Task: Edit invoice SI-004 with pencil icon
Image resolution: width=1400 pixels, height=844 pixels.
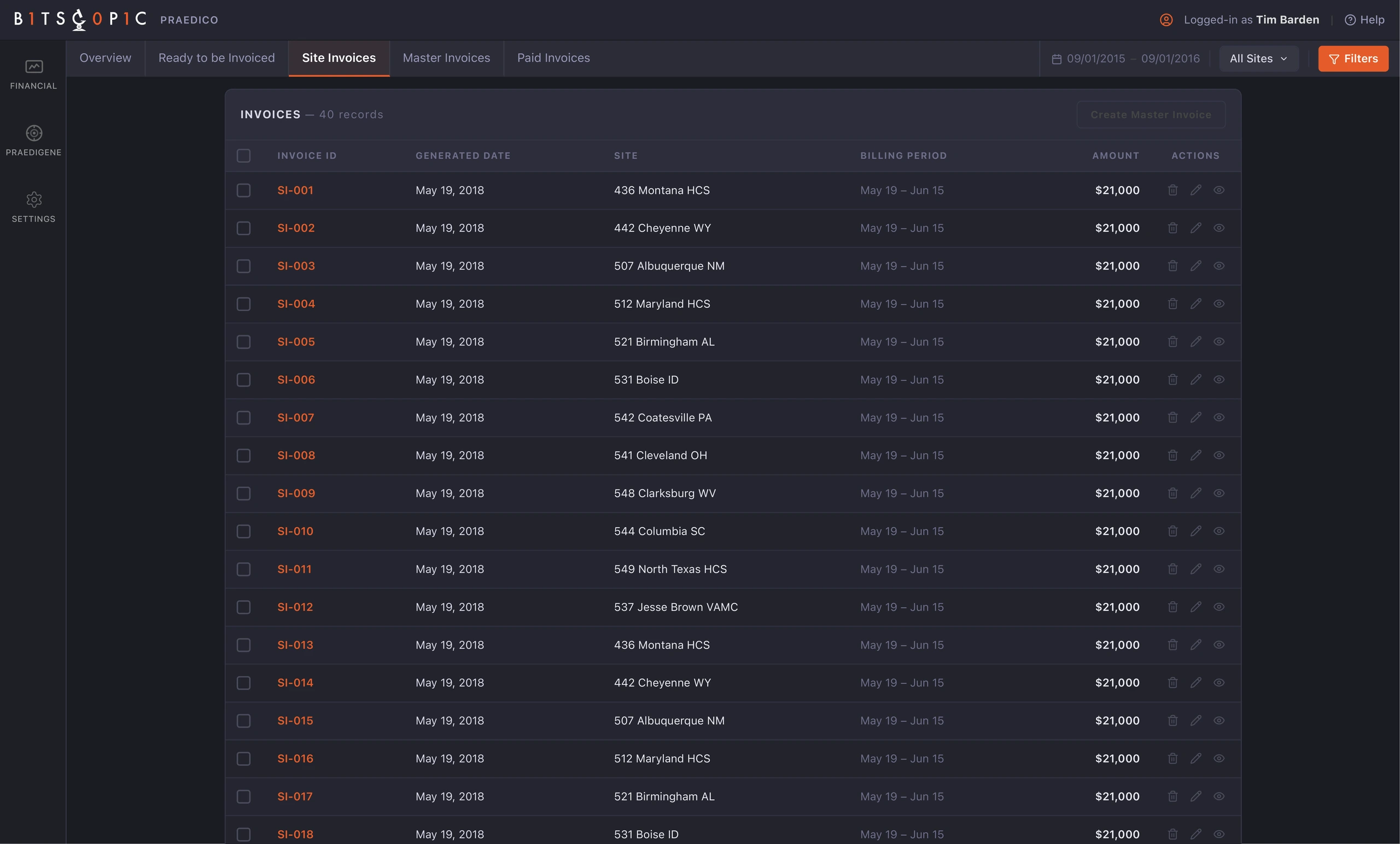Action: click(x=1195, y=304)
